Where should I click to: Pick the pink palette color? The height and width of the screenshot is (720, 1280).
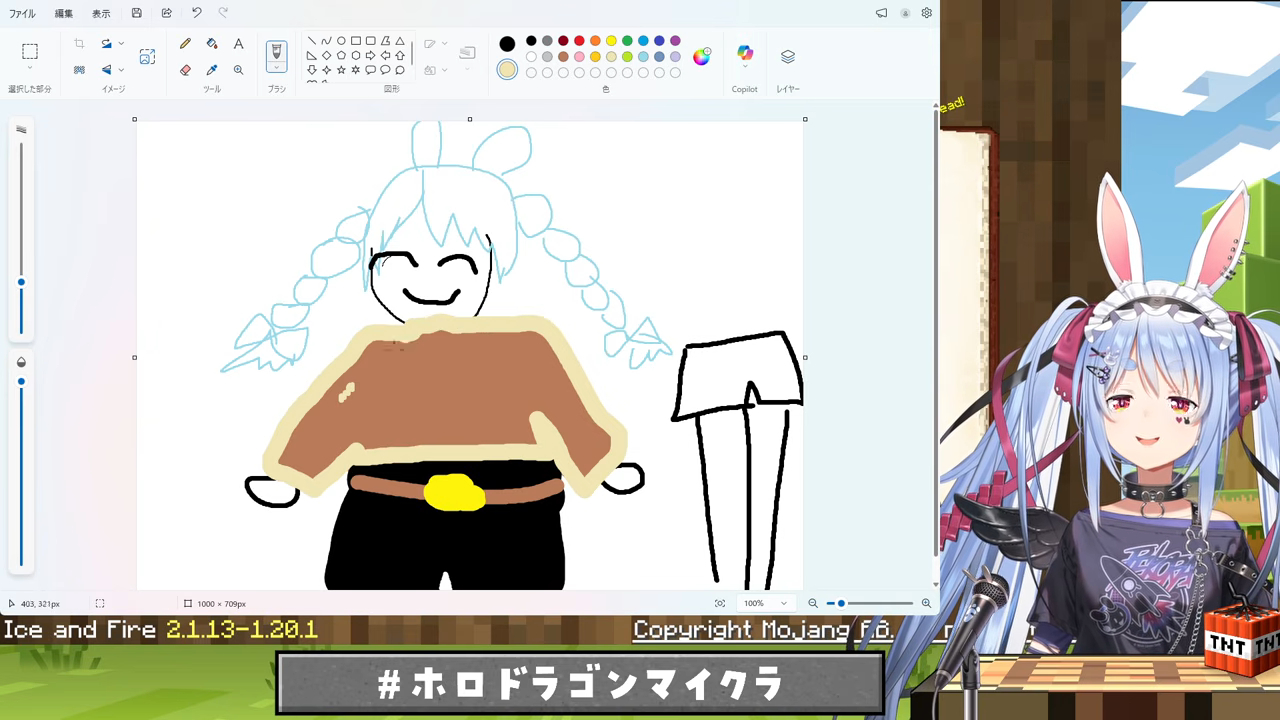tap(579, 57)
